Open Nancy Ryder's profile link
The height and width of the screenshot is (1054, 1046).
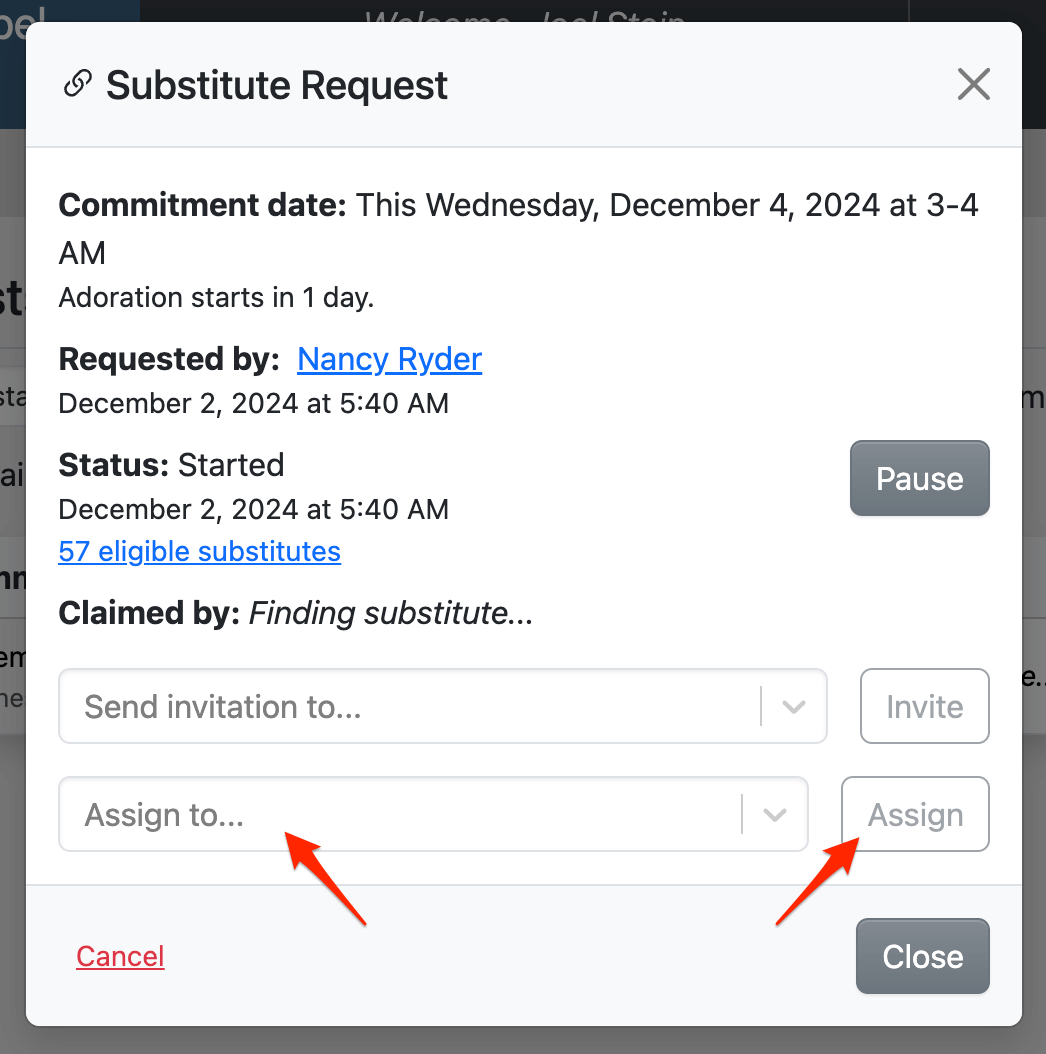pos(389,359)
